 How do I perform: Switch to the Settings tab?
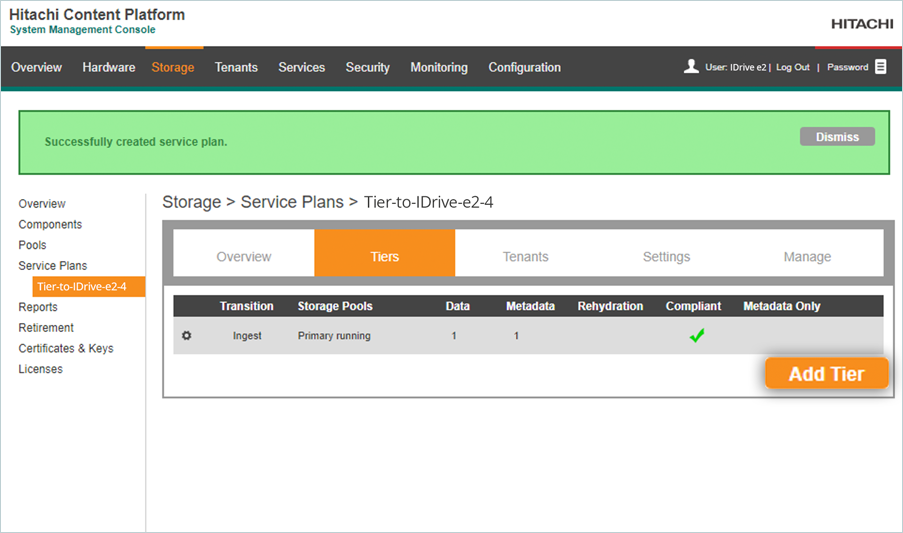pyautogui.click(x=666, y=257)
